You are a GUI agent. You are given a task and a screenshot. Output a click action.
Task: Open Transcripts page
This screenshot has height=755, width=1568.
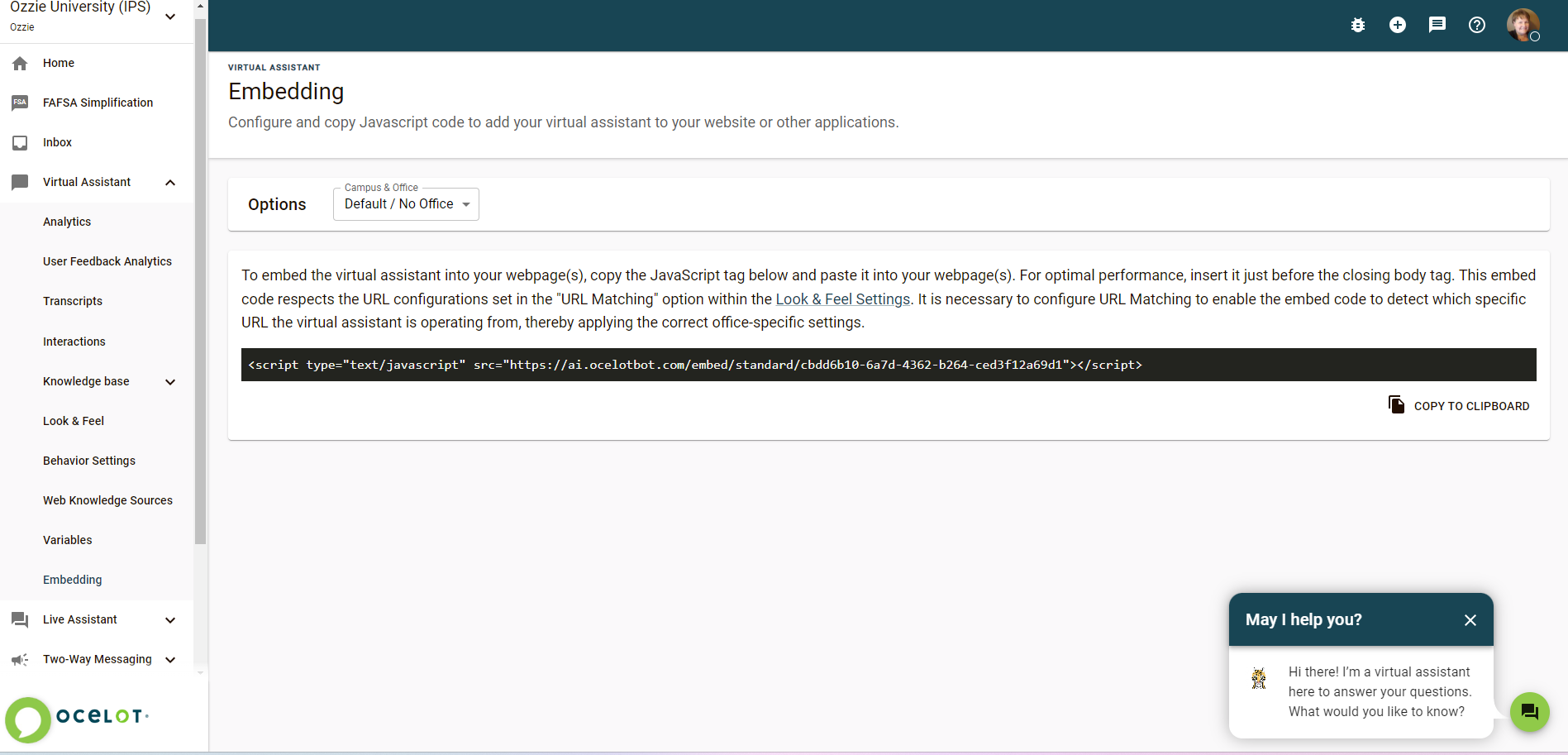(x=73, y=301)
